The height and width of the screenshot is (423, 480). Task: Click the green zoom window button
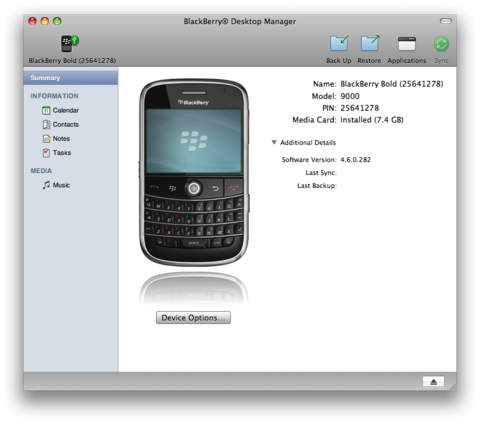pos(57,21)
